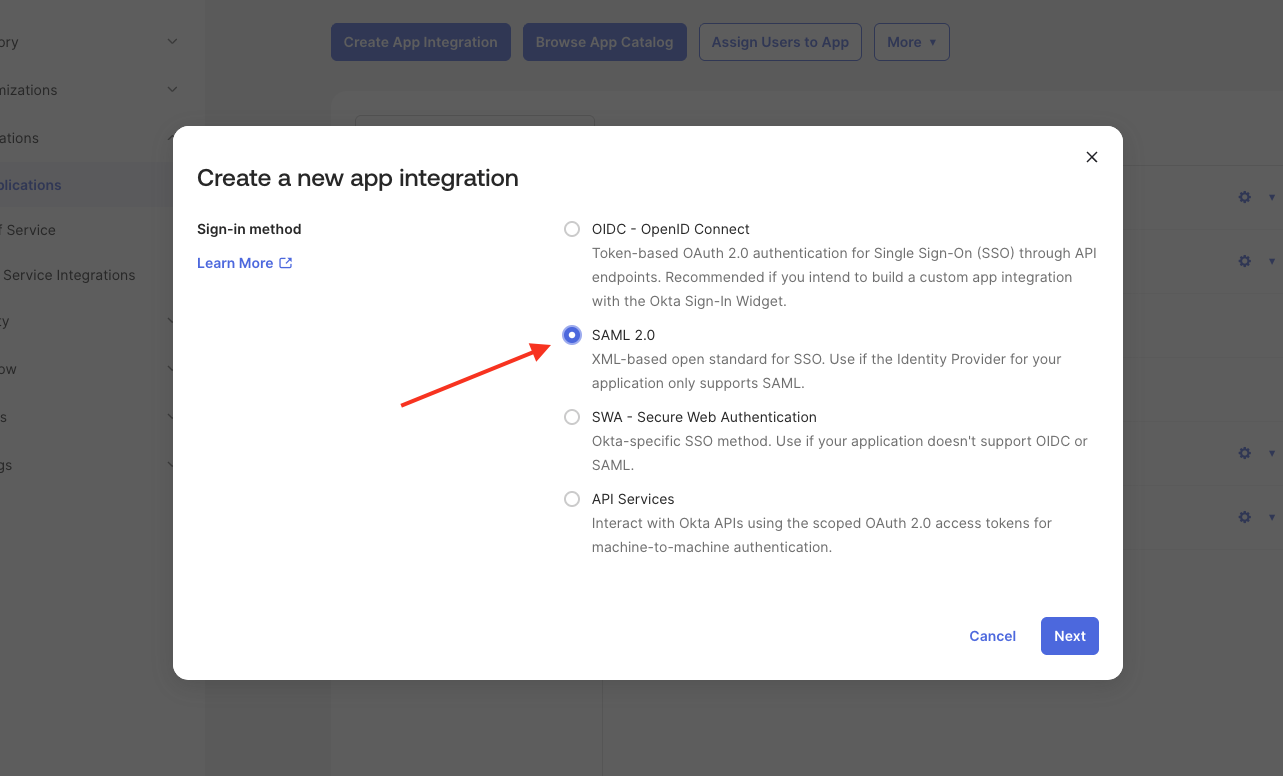Choose the SWA - Secure Web Authentication option

[x=572, y=417]
